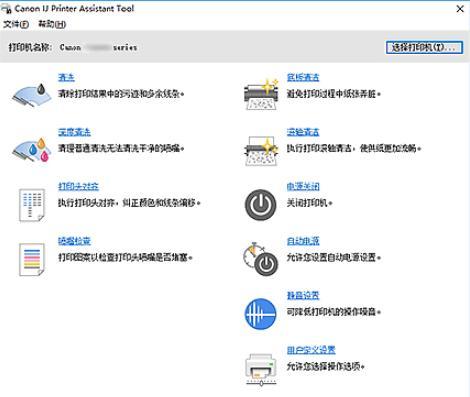Image resolution: width=470 pixels, height=397 pixels.
Task: Open the 文件(F) File menu
Action: coord(16,24)
